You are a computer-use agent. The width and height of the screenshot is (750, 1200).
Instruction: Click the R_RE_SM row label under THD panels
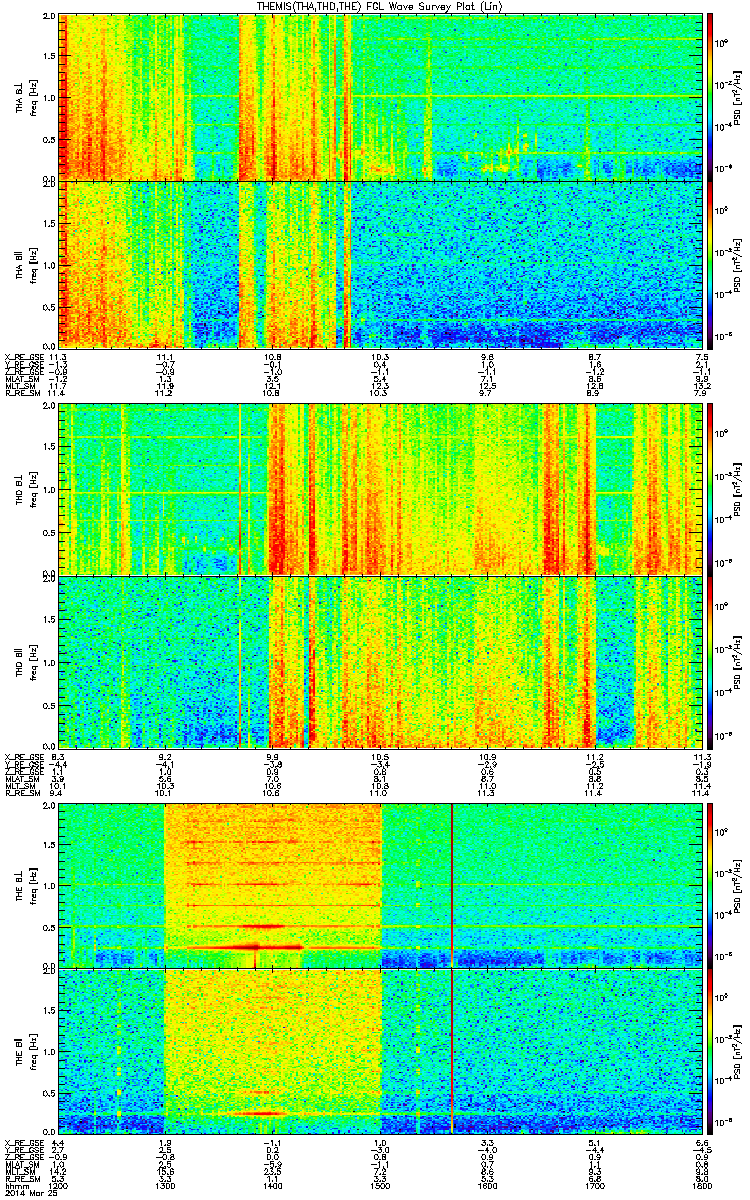pyautogui.click(x=21, y=793)
